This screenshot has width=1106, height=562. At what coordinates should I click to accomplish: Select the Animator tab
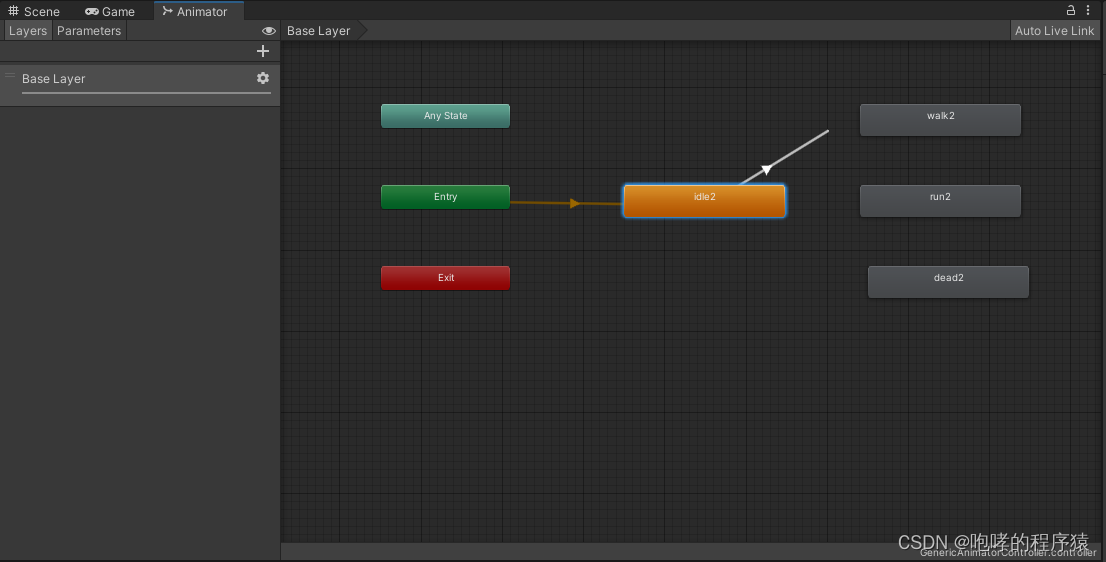[198, 11]
